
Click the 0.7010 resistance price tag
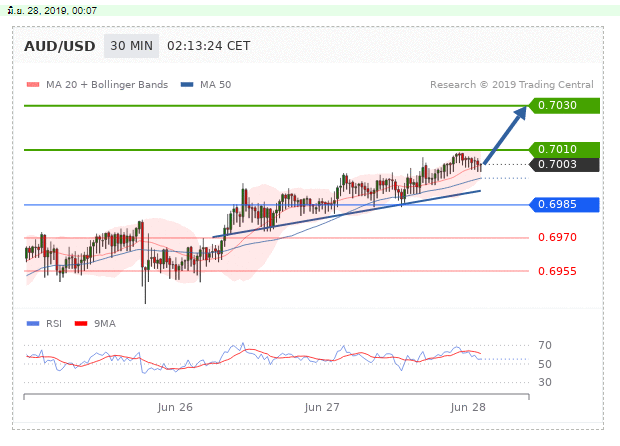[564, 149]
